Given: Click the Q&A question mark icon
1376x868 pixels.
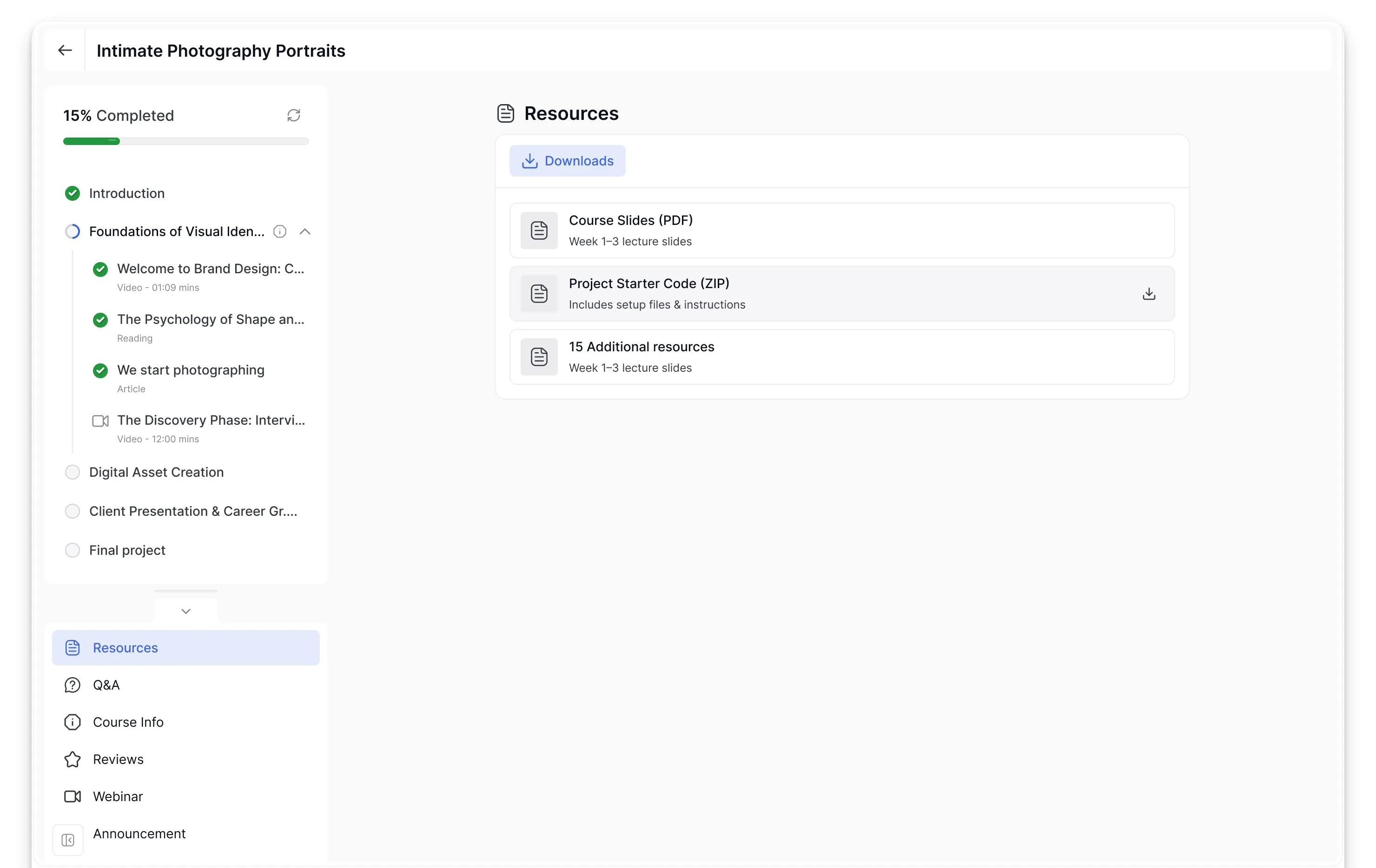Looking at the screenshot, I should tap(73, 685).
